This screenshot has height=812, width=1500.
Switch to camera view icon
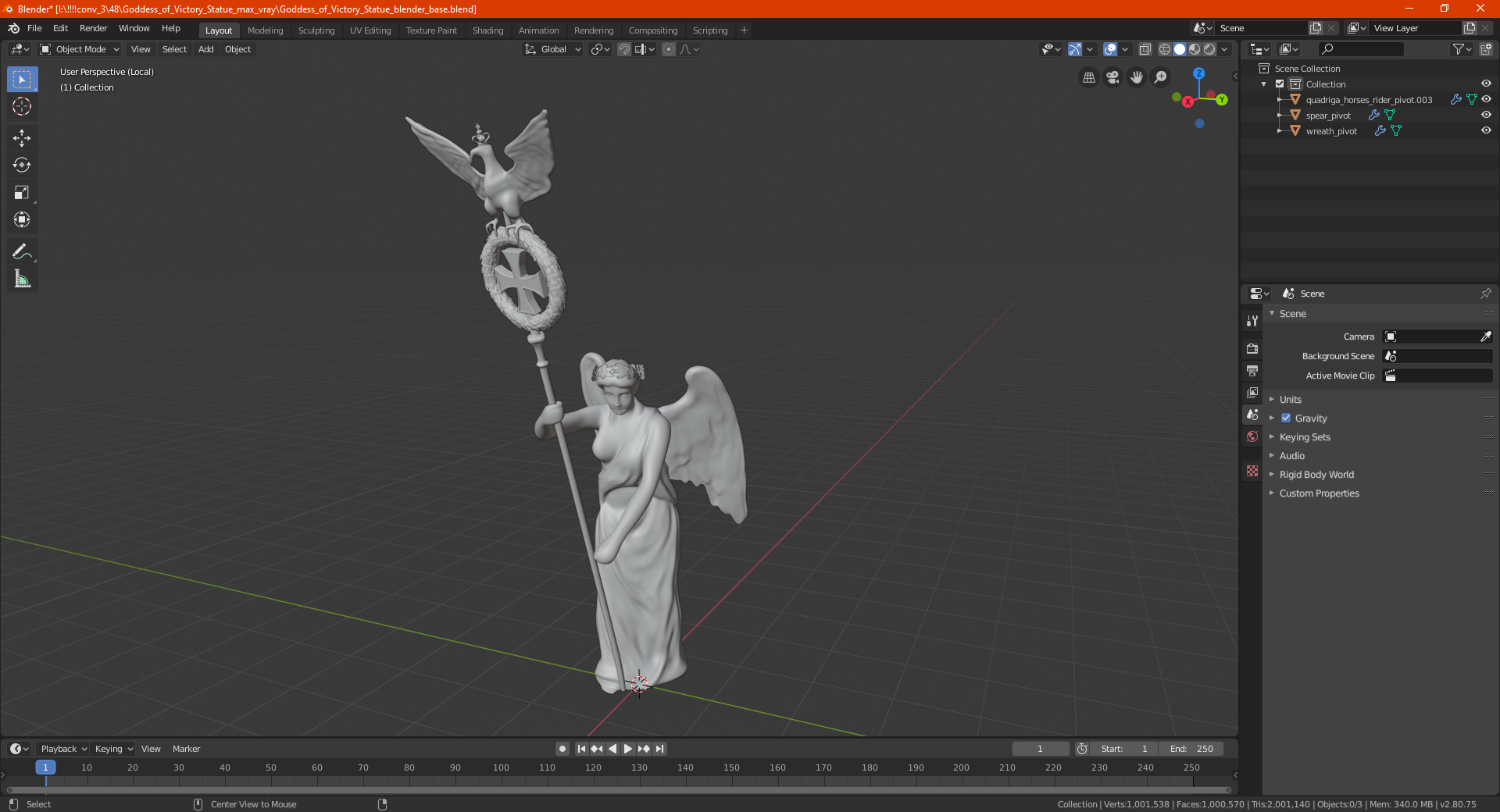(x=1112, y=77)
